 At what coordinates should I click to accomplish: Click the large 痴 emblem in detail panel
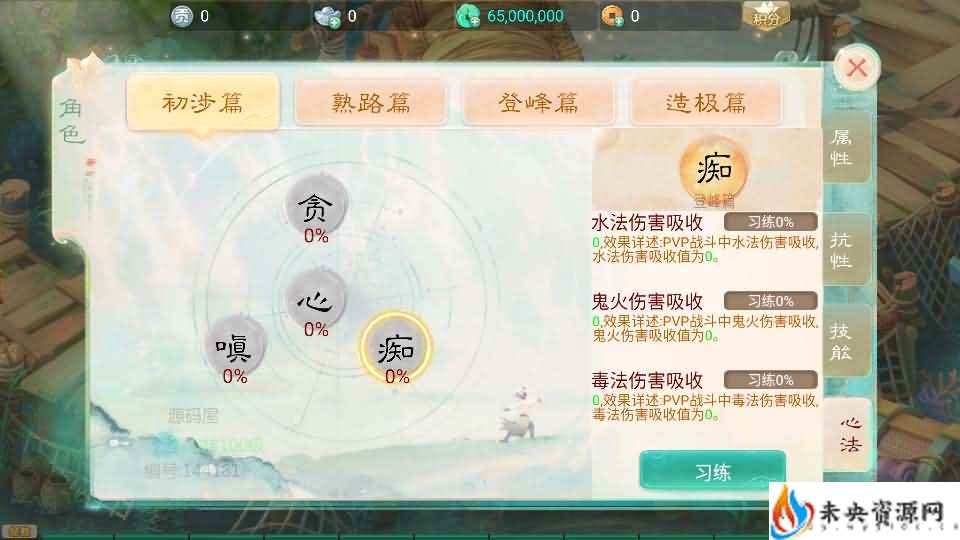[x=714, y=168]
